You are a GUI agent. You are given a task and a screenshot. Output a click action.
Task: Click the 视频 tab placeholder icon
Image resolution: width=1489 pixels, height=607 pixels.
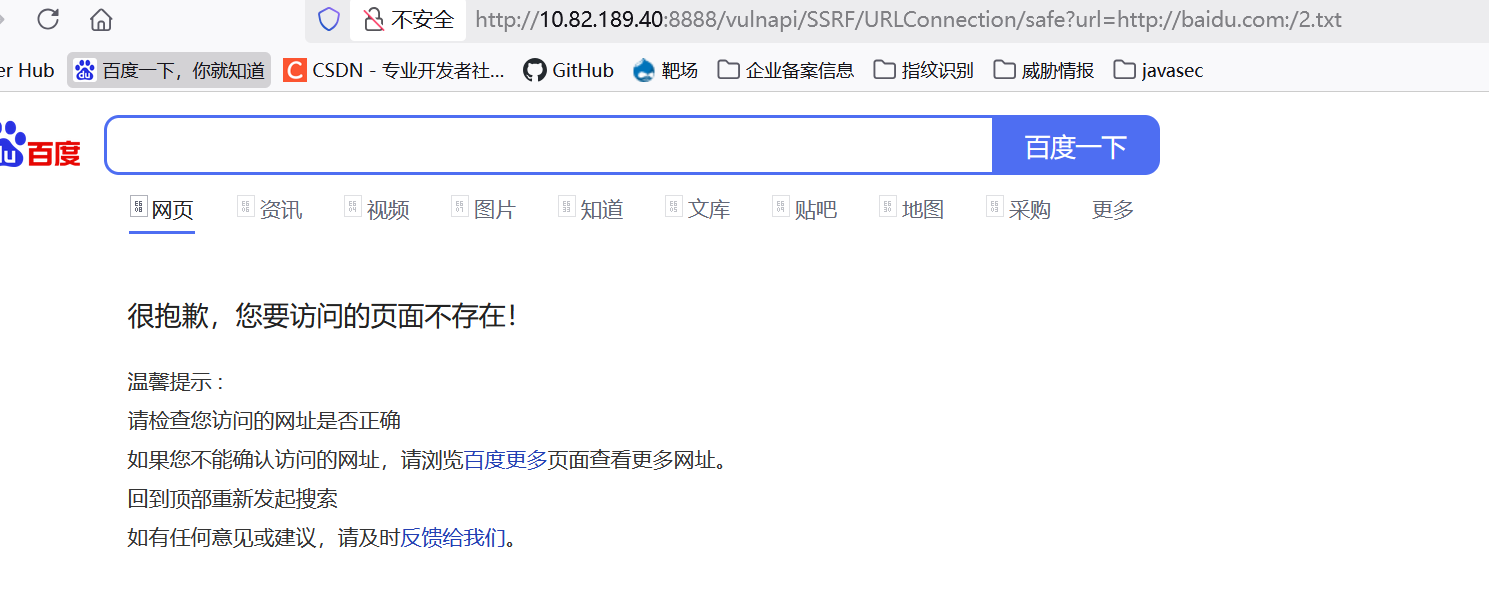coord(353,206)
